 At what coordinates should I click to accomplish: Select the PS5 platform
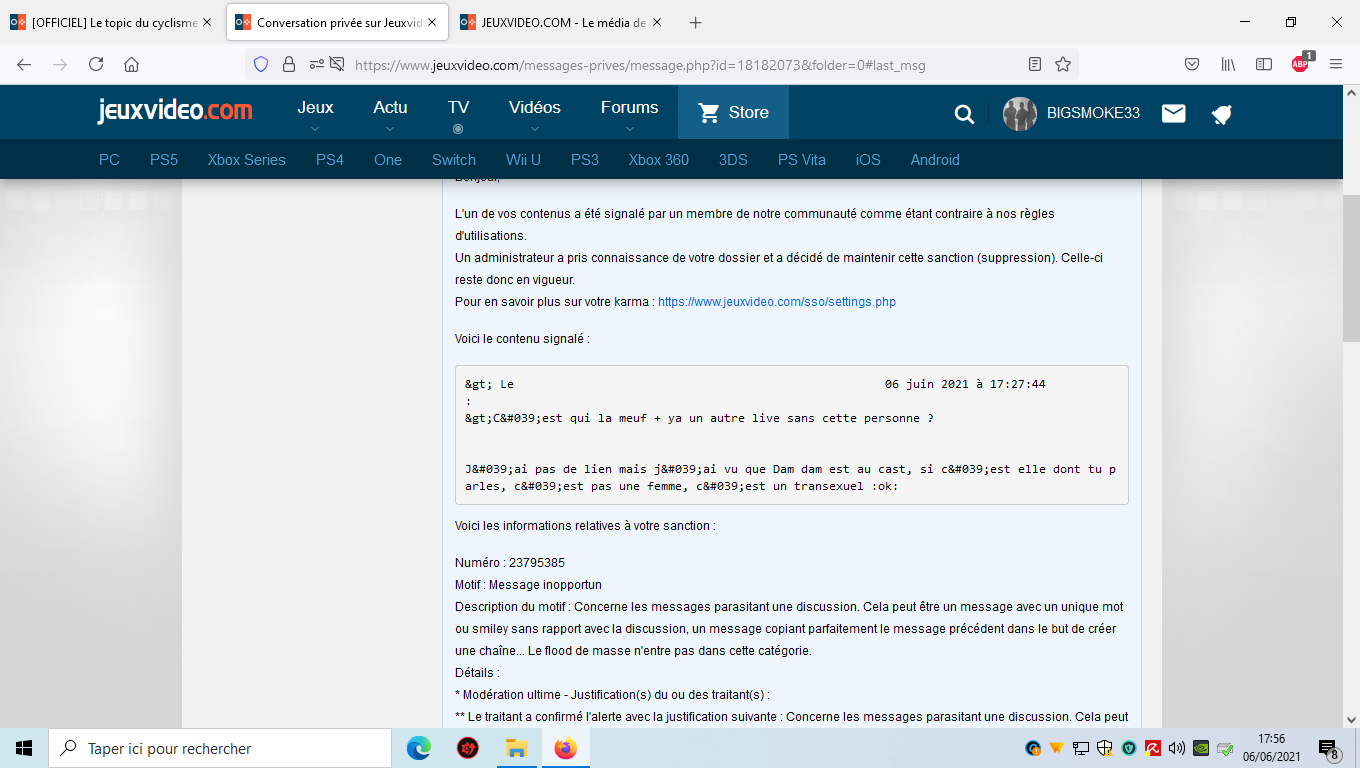164,160
